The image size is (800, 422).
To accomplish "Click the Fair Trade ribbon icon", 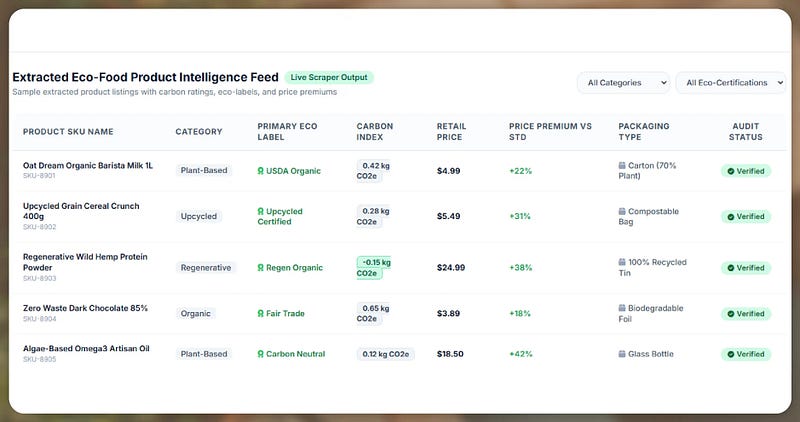I will (x=260, y=313).
